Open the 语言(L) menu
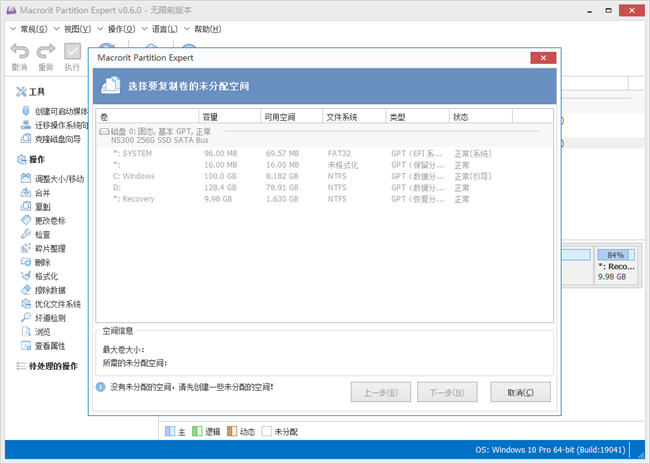The width and height of the screenshot is (650, 464). point(164,29)
